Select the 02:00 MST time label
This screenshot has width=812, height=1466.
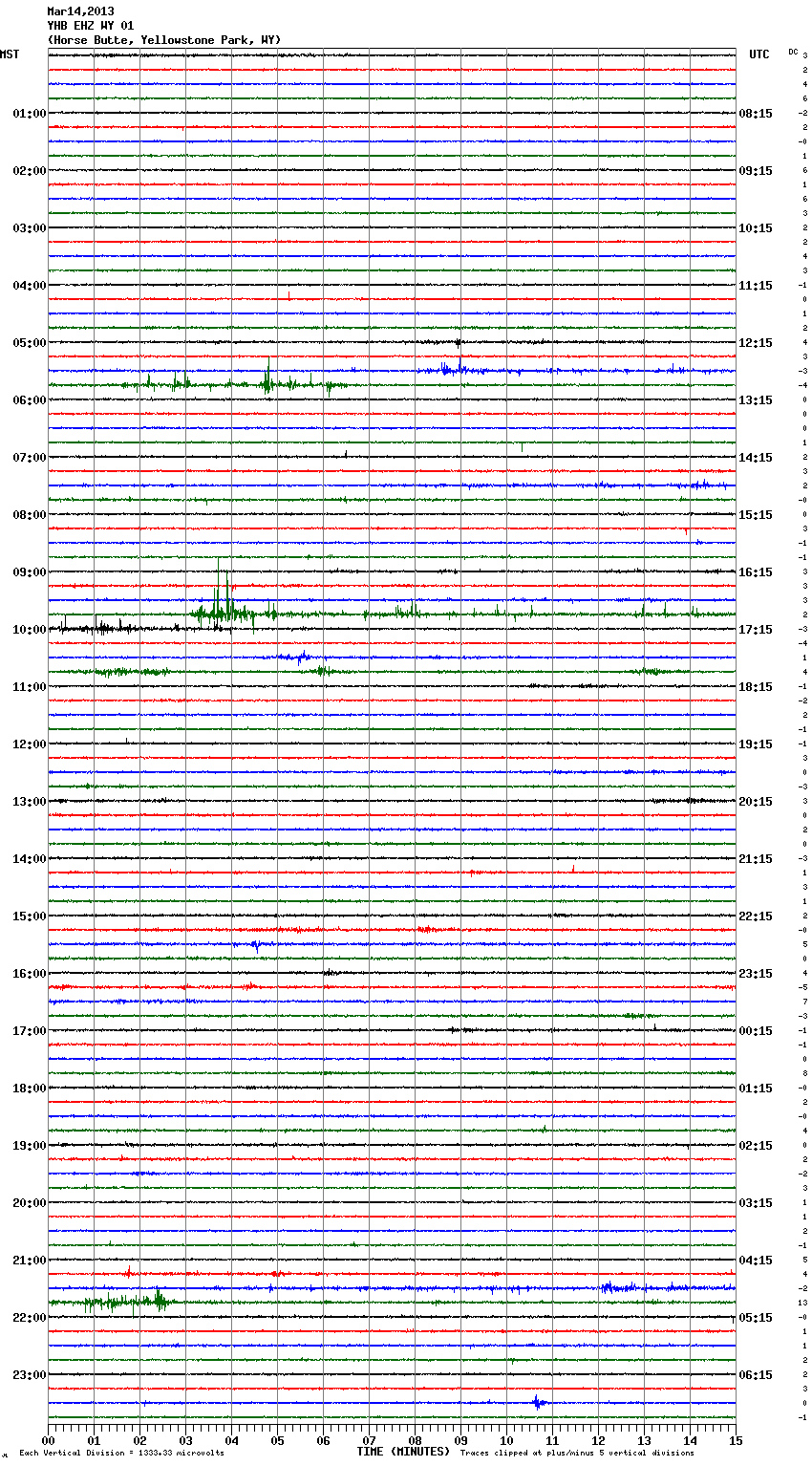click(30, 171)
